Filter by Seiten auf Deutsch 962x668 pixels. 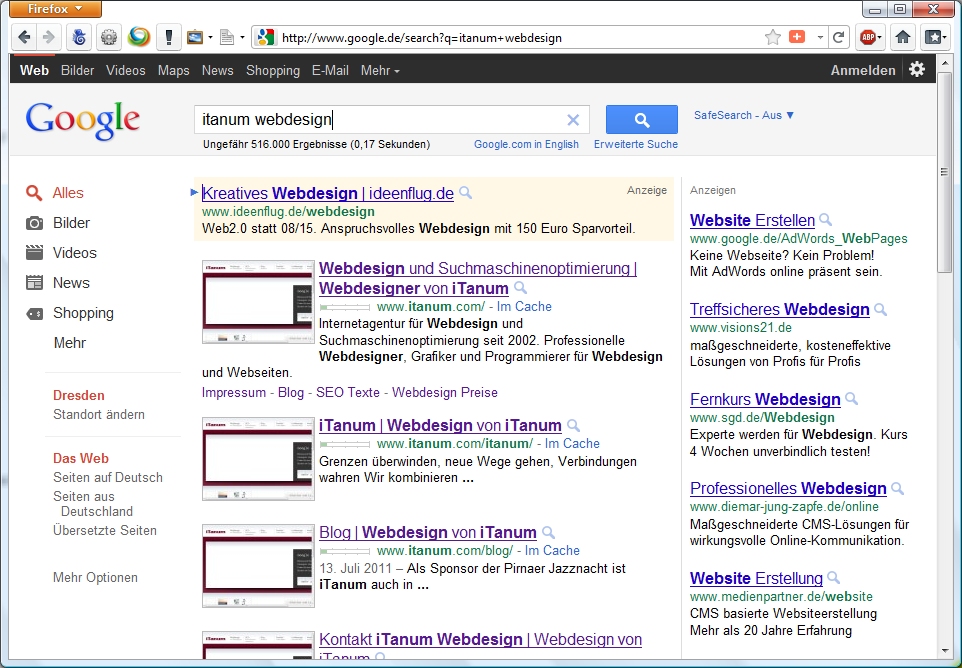[108, 477]
